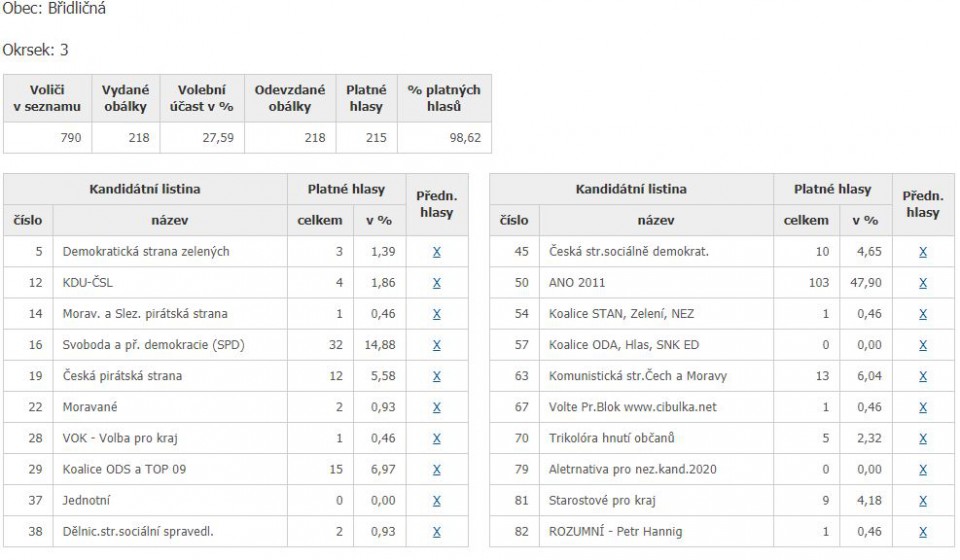This screenshot has width=960, height=560.
Task: Click the Volební účast v % column header
Action: point(202,98)
